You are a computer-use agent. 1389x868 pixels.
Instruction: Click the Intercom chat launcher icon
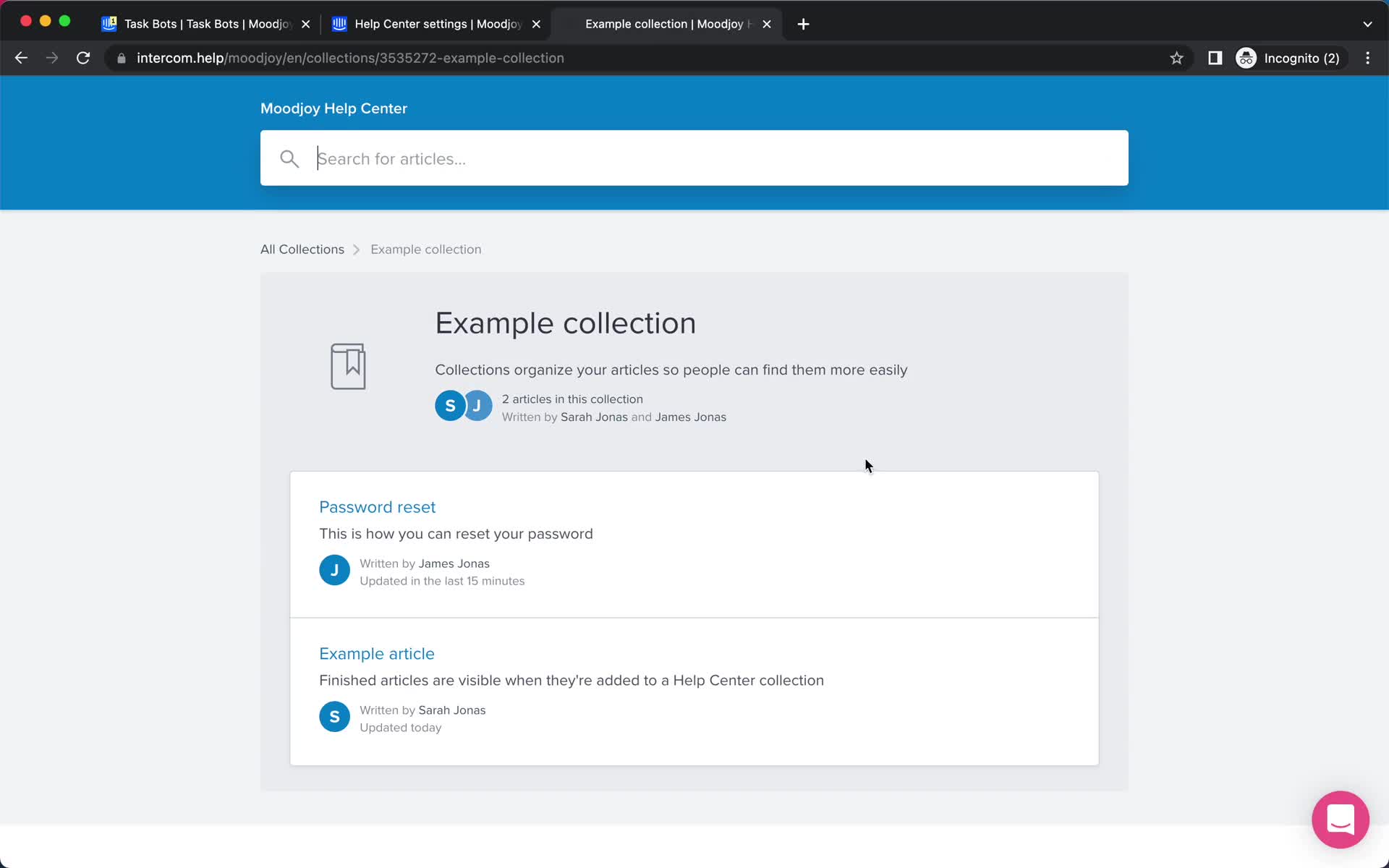1341,820
